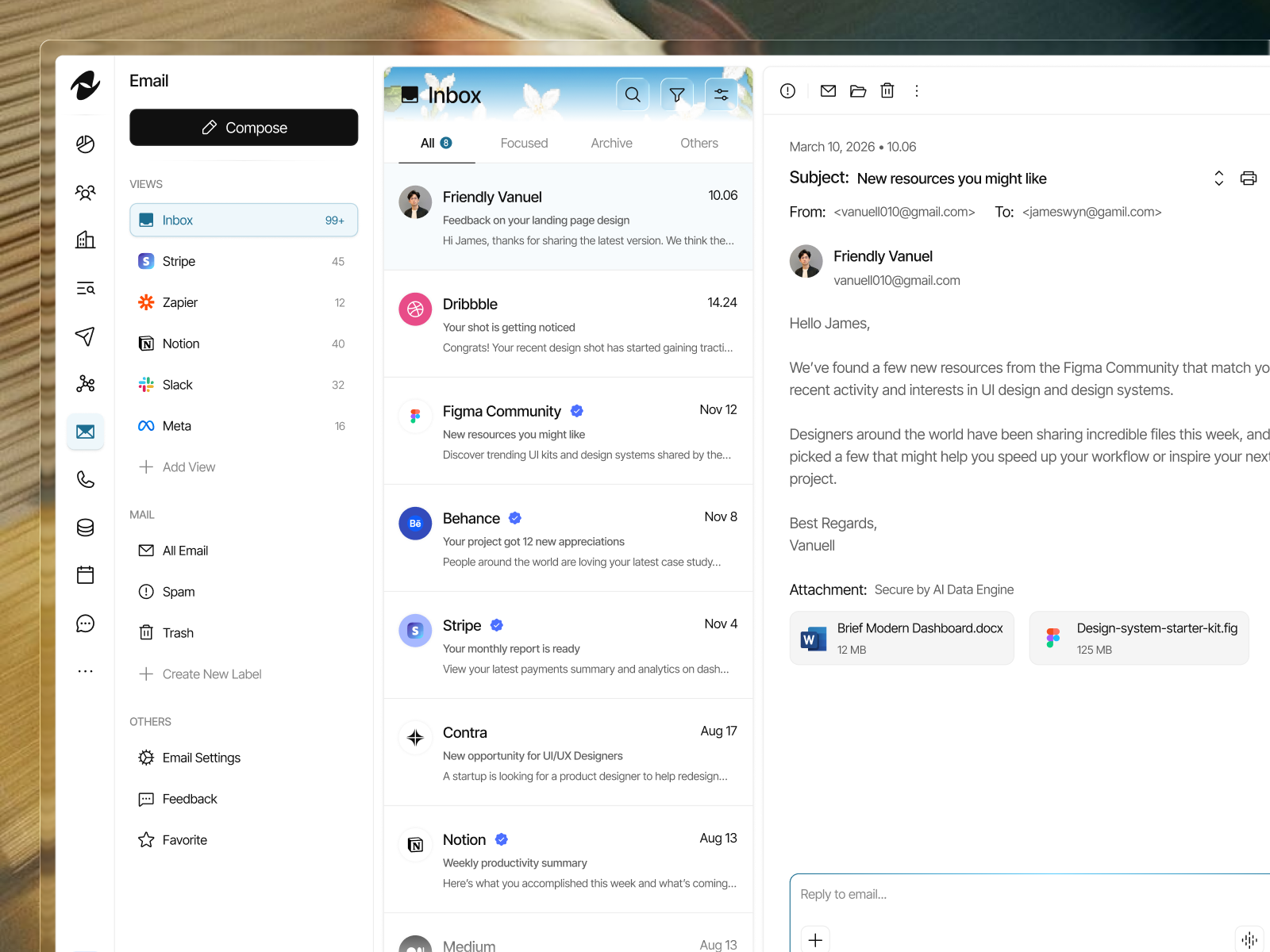This screenshot has height=952, width=1270.
Task: Select the Slack view
Action: click(x=244, y=385)
